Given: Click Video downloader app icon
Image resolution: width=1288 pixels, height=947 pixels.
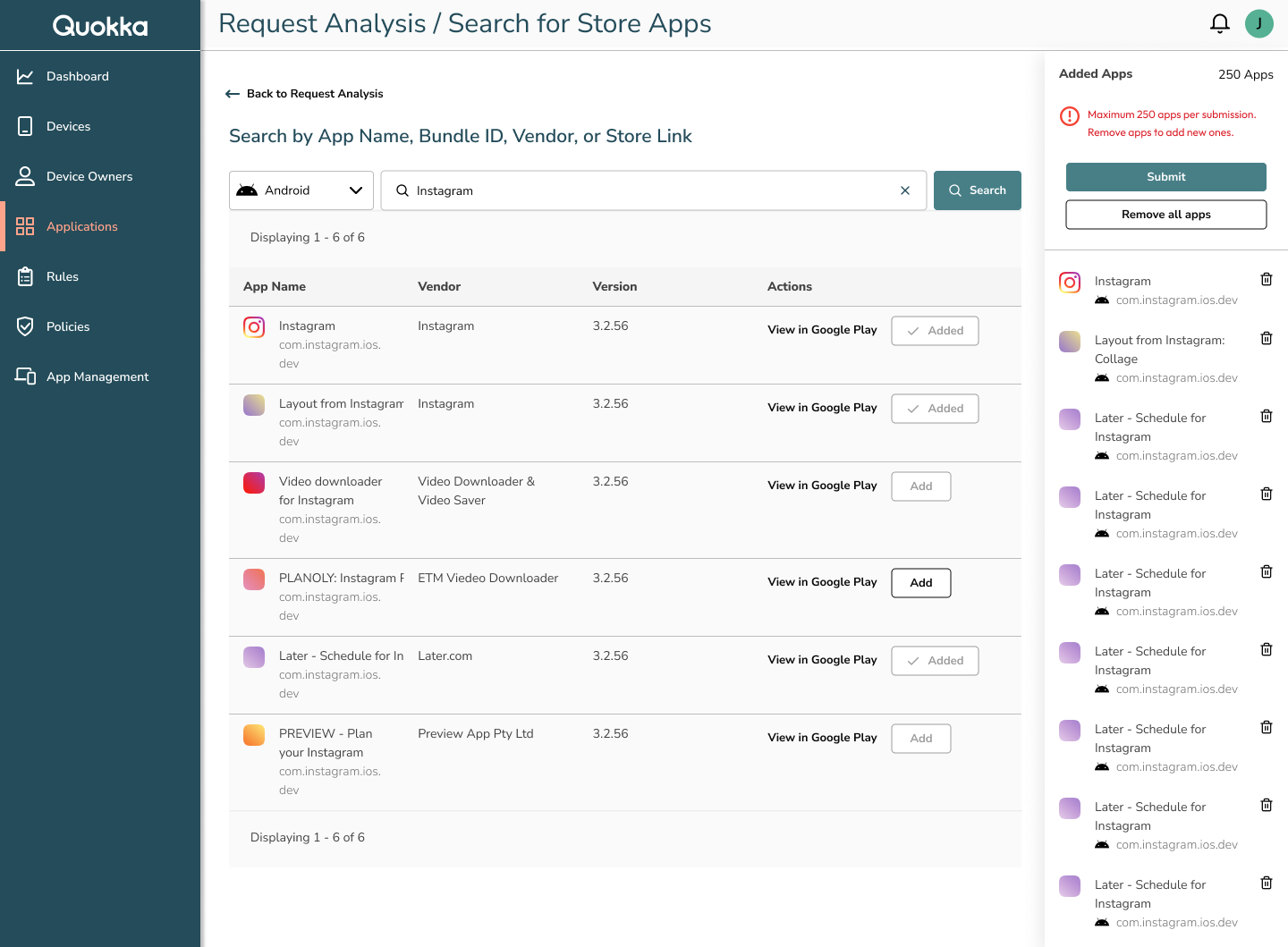Looking at the screenshot, I should (x=254, y=483).
